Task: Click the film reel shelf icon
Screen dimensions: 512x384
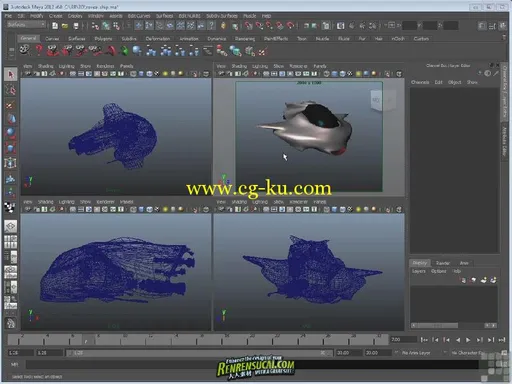Action: pos(24,51)
